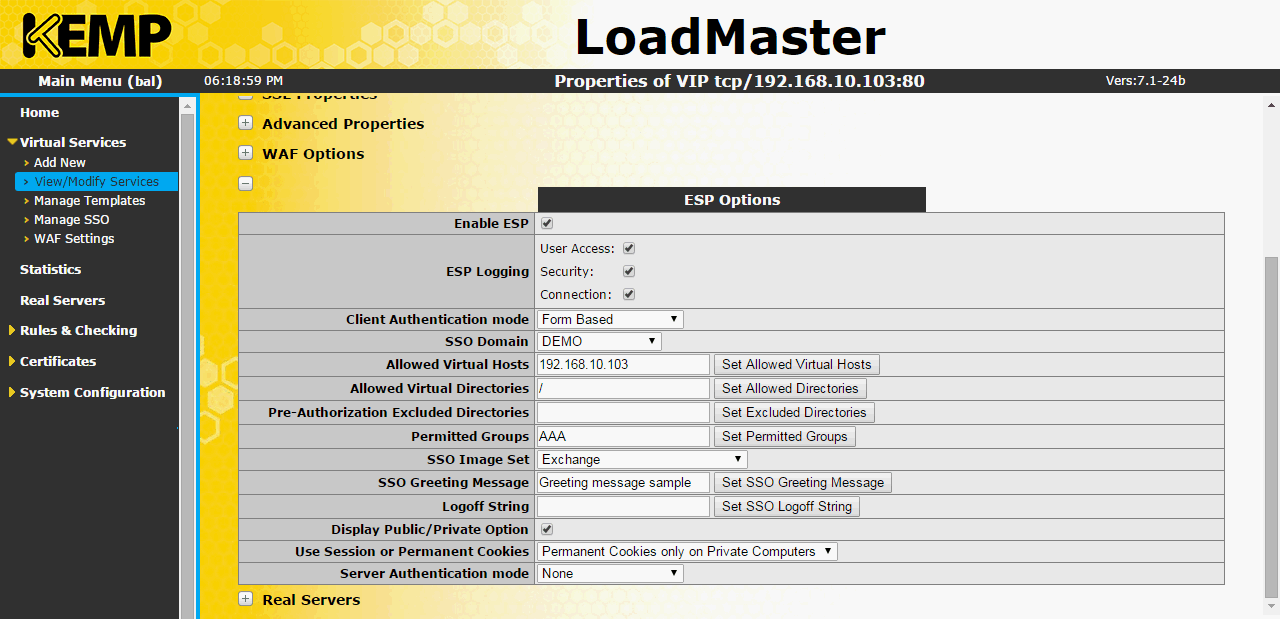Screen dimensions: 1280x619
Task: Open the SSO Image Set dropdown
Action: (642, 460)
